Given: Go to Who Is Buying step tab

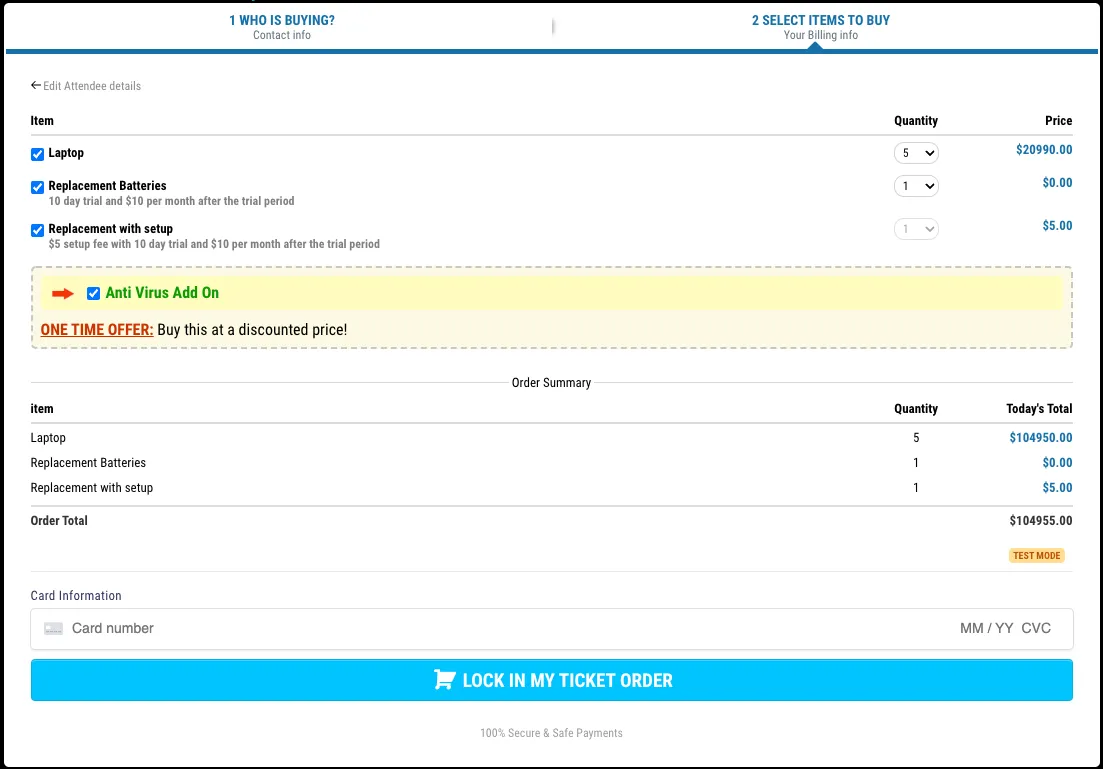Looking at the screenshot, I should 281,27.
